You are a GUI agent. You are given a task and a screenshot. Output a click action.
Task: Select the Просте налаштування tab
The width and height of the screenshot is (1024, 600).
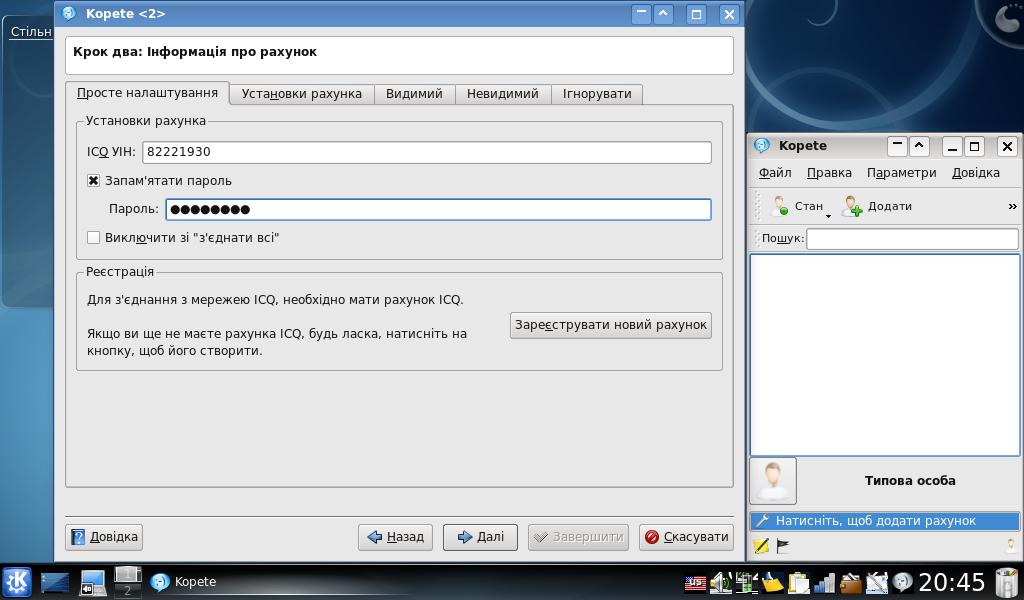coord(148,93)
